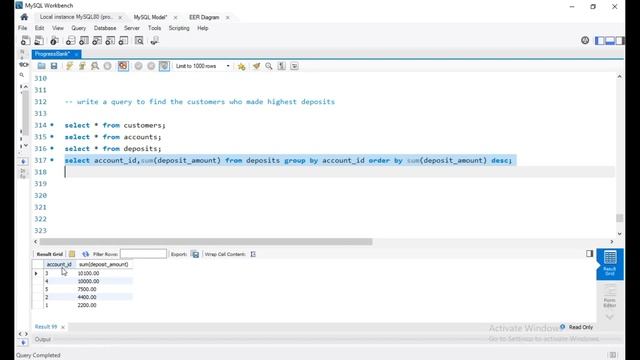This screenshot has width=640, height=360.
Task: Open the Tools menu
Action: coord(154,28)
